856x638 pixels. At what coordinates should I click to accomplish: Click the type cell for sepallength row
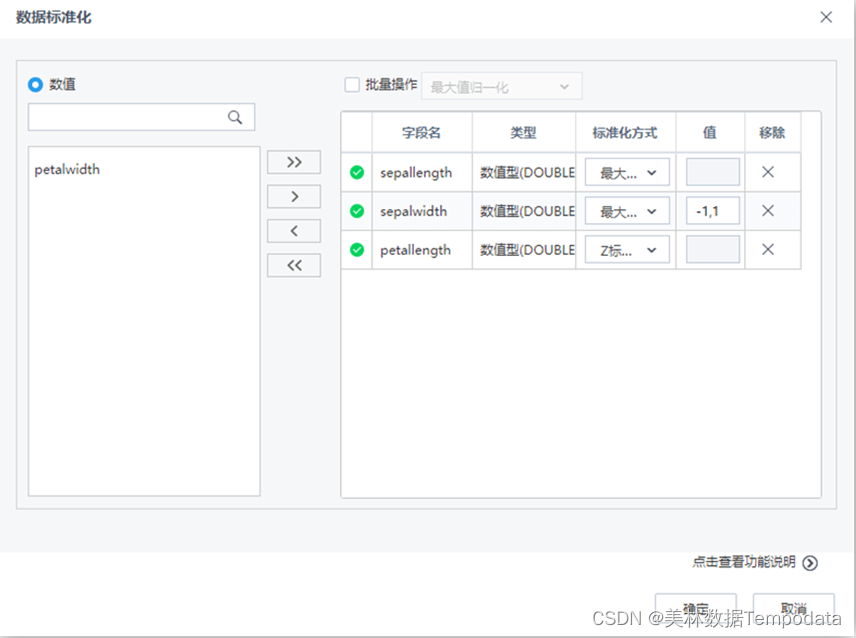[x=524, y=172]
